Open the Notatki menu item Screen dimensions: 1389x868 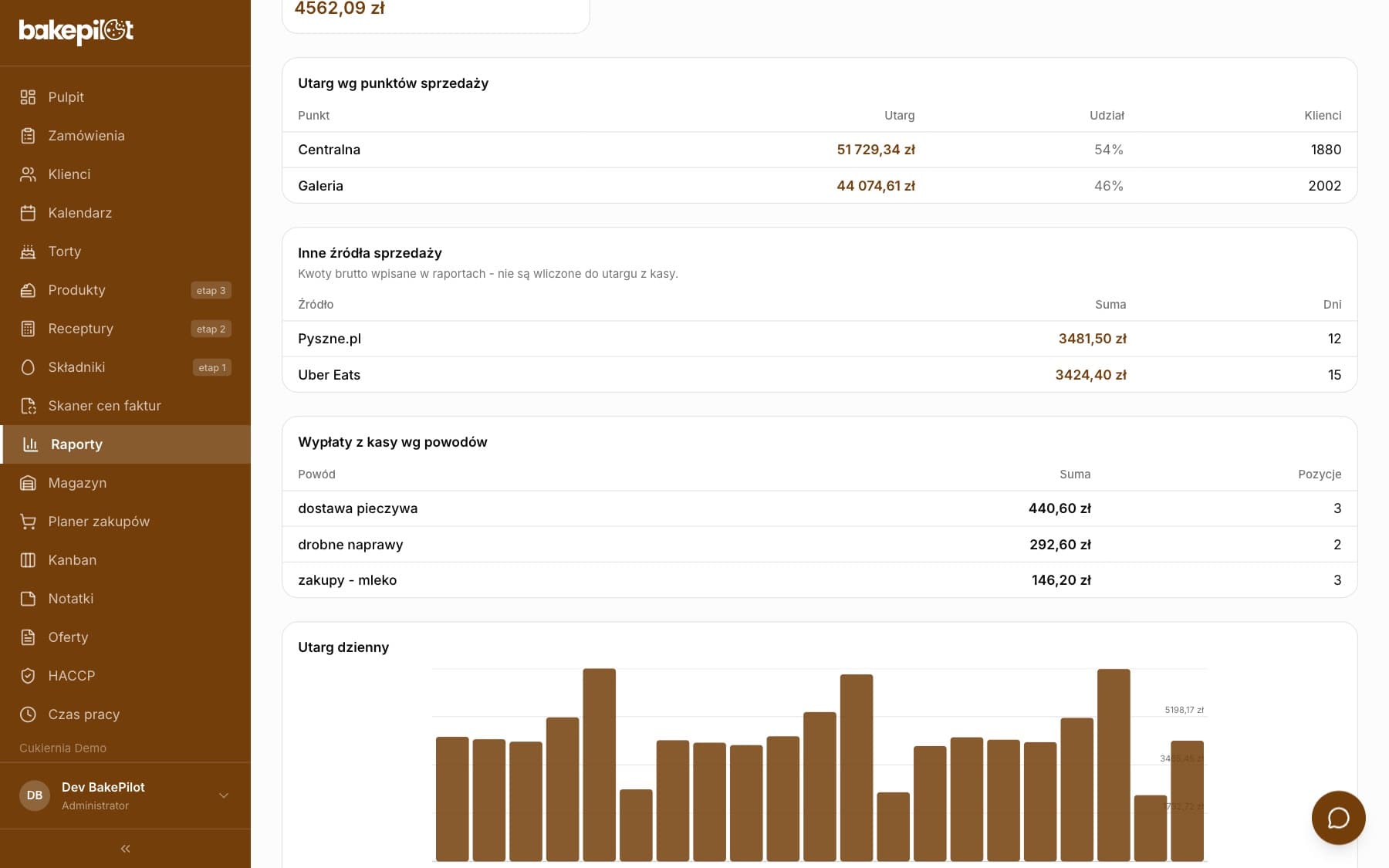(125, 599)
